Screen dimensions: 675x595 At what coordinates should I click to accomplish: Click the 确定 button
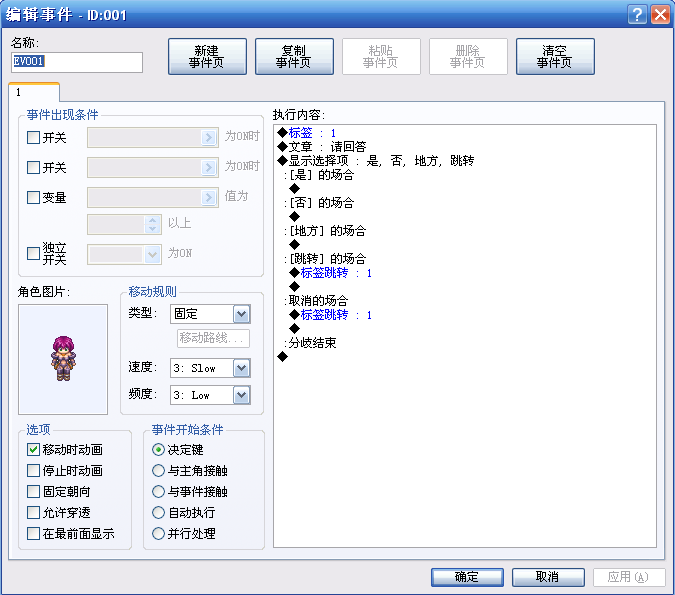(x=467, y=577)
